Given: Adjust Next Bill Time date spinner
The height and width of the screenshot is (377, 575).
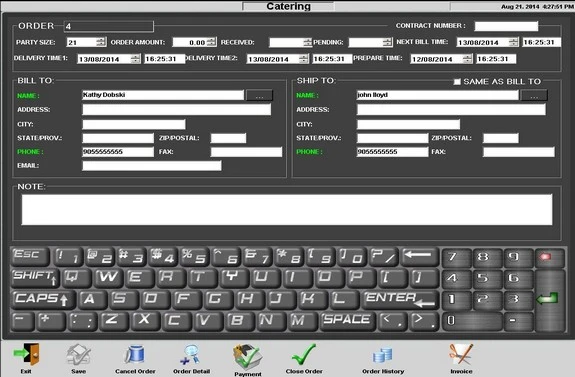Looking at the screenshot, I should tap(514, 42).
